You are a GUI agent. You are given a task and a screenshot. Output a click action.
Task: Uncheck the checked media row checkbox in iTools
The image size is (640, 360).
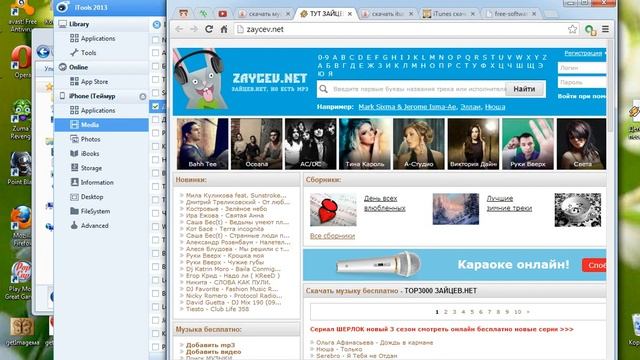(156, 106)
